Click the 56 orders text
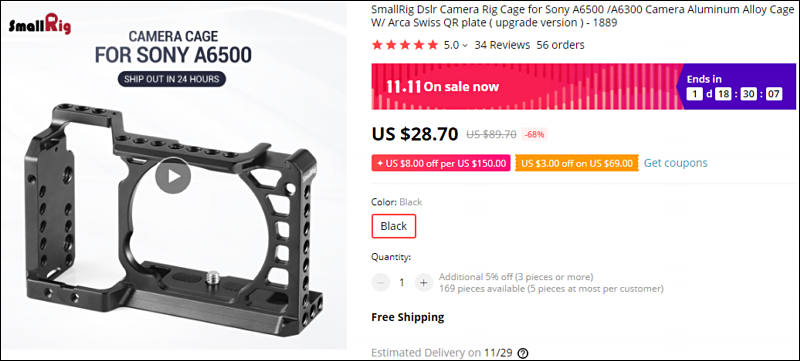800x361 pixels. 560,45
